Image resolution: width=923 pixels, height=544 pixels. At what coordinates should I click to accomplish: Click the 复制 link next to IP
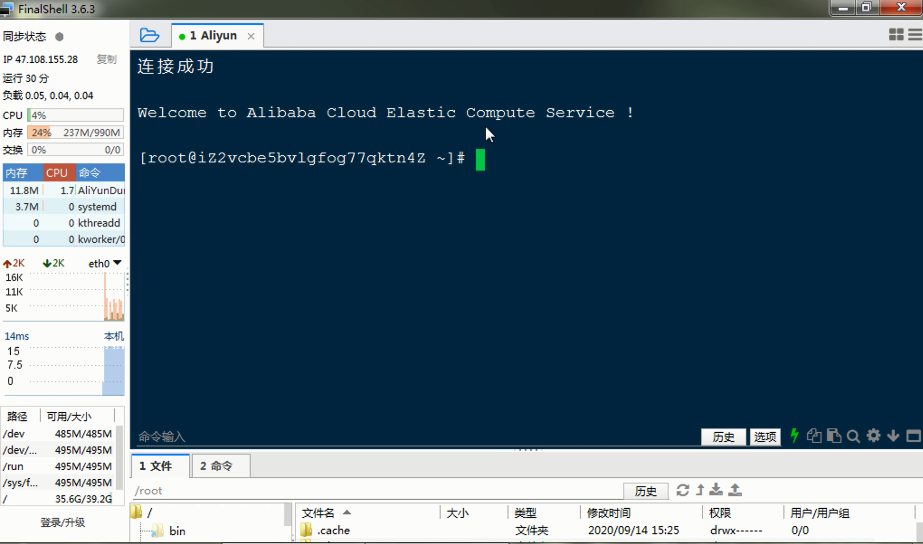pos(106,59)
